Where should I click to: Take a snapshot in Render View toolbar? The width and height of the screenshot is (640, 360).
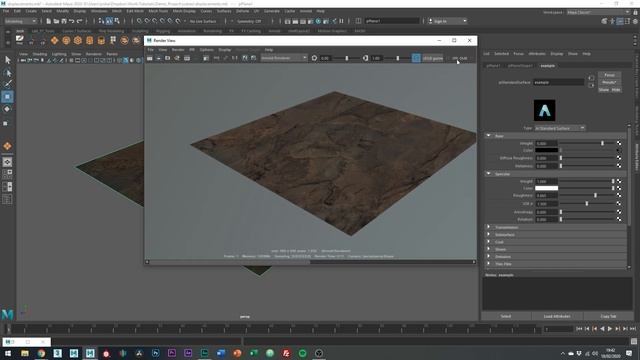167,58
